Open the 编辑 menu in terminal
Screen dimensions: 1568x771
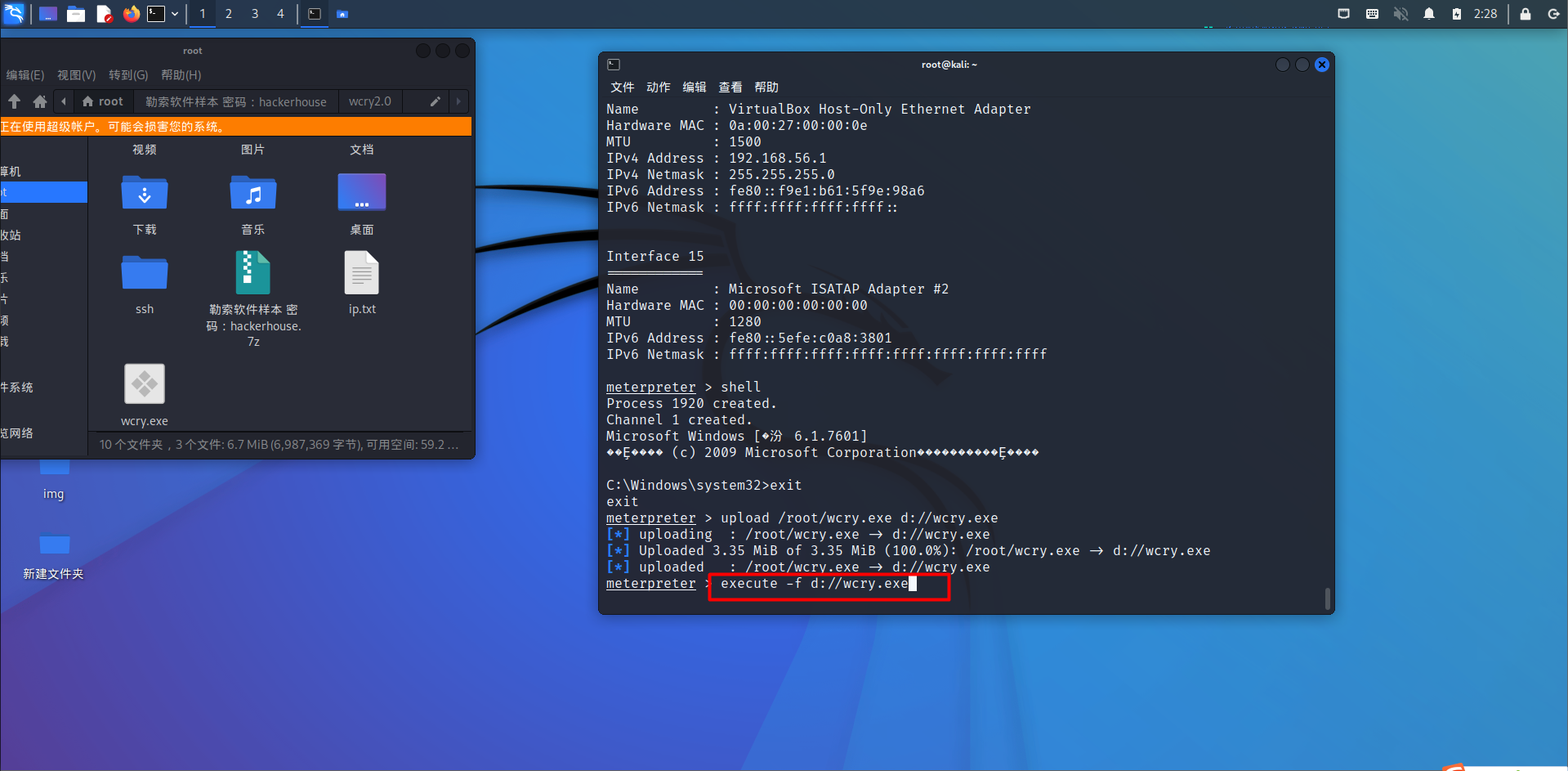695,87
